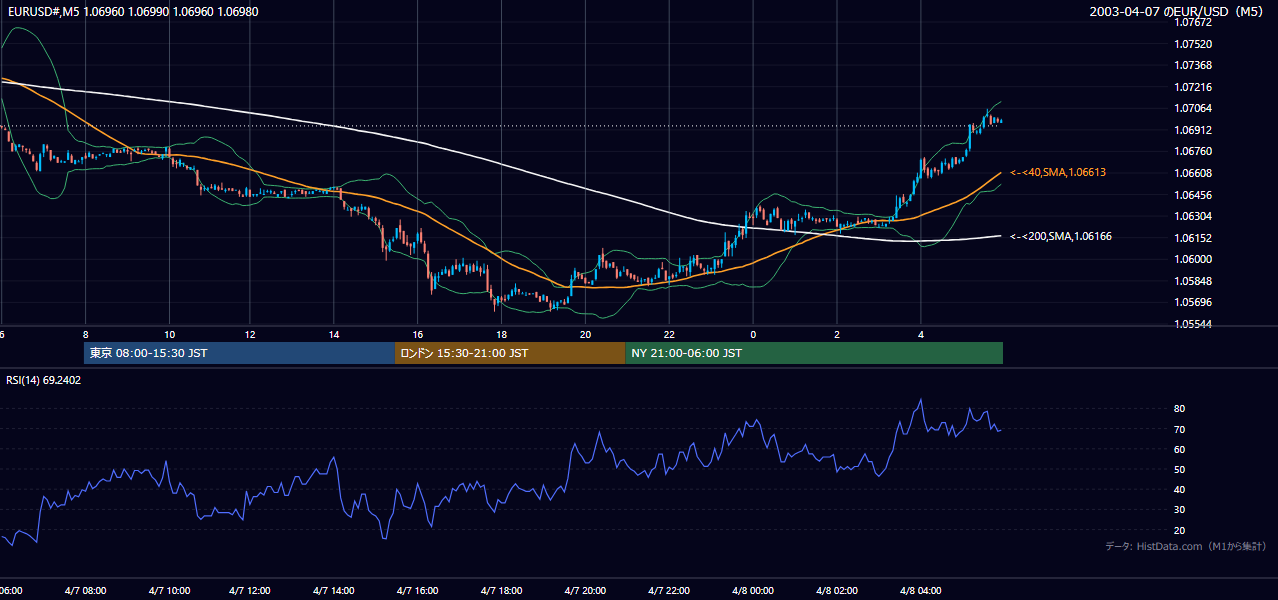Click the 4/7 22:00 date label
The image size is (1278, 600).
click(x=670, y=591)
